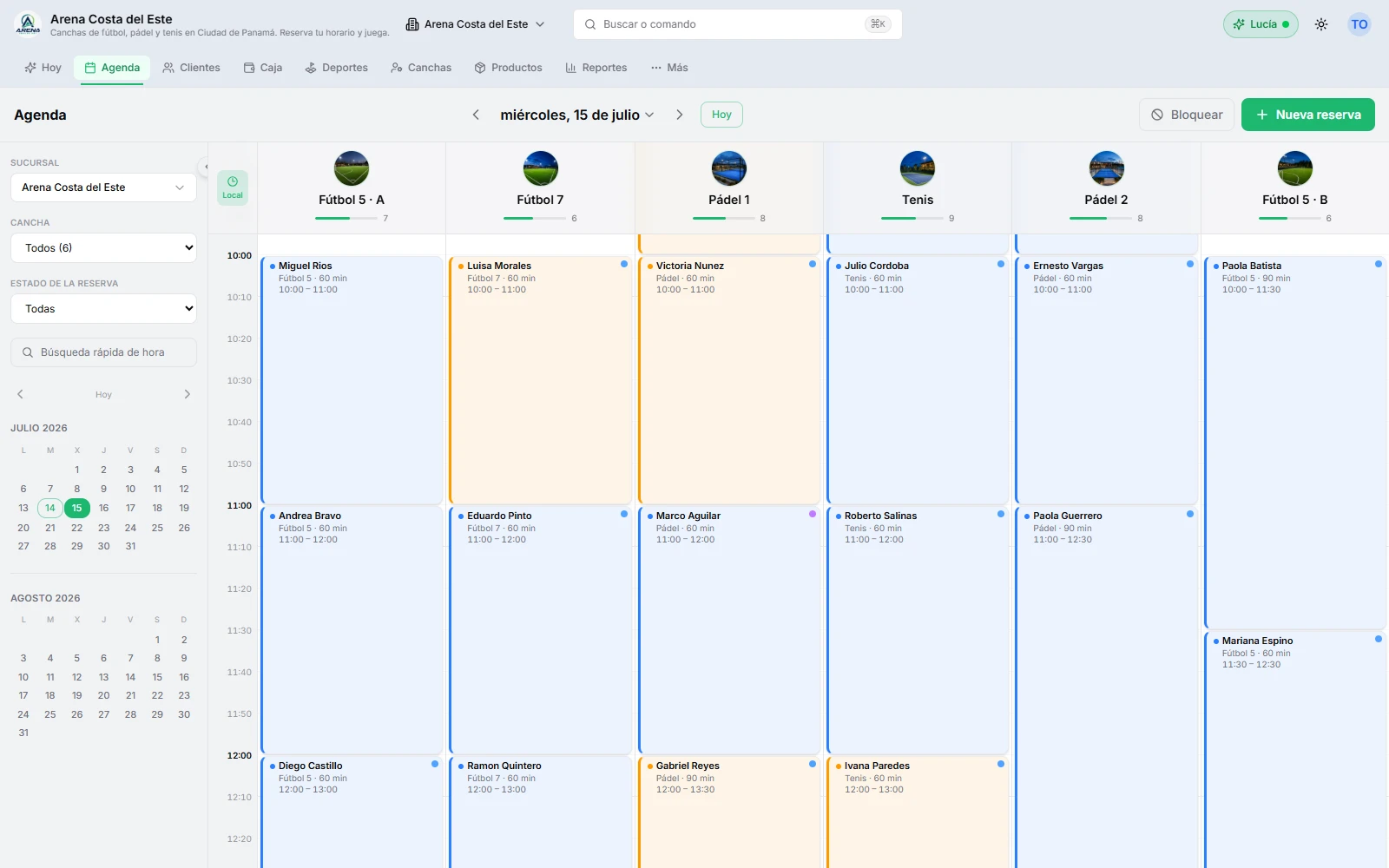Open the Arena Costa del Este branch switcher
Screen dimensions: 1389x868
click(476, 24)
